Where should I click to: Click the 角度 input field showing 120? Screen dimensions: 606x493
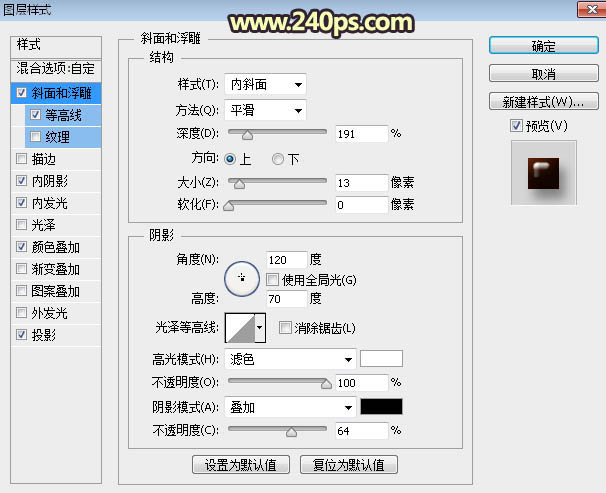point(286,260)
